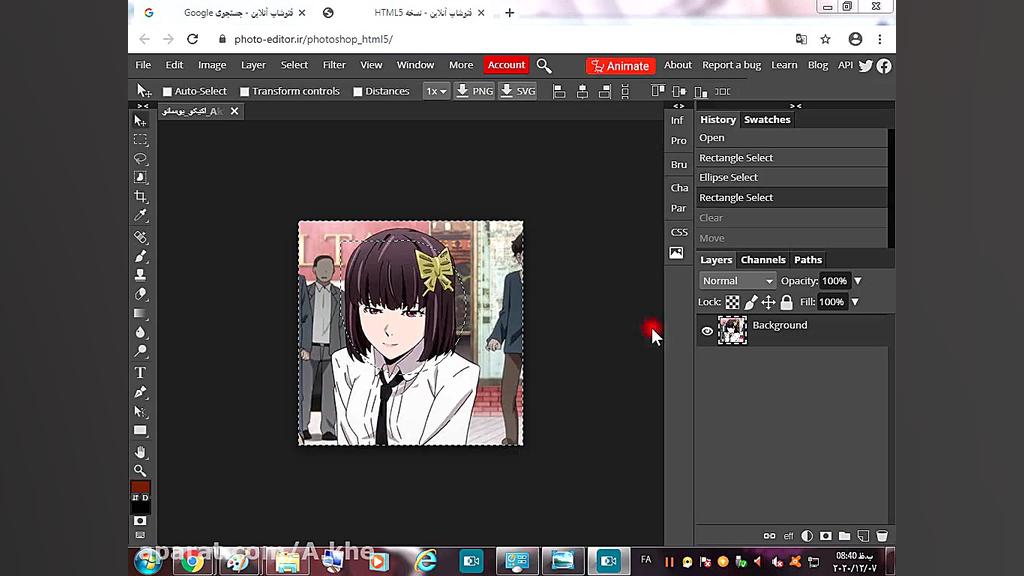
Task: Open the background black color swatch
Action: [141, 507]
